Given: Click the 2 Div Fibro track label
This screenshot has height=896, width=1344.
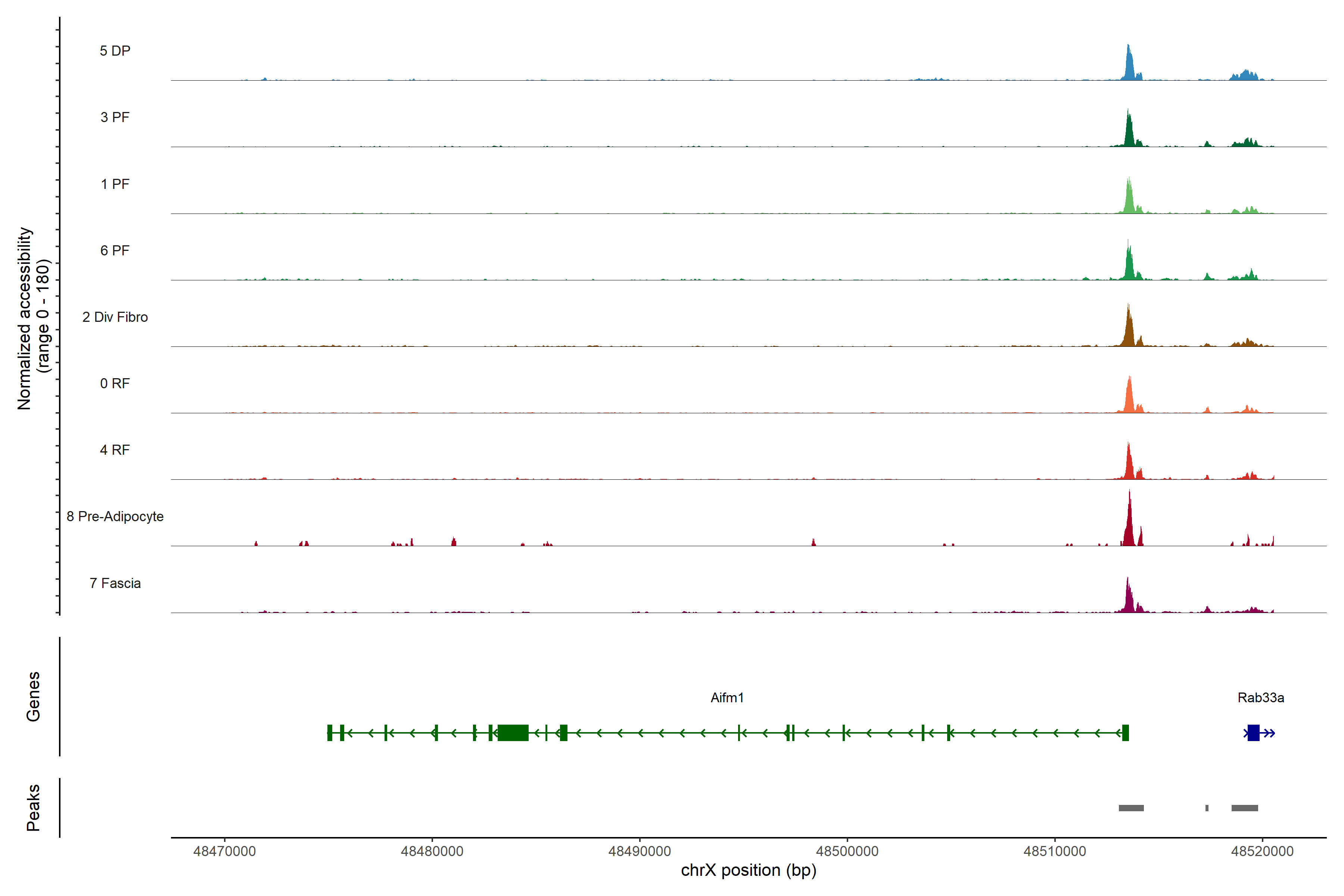Looking at the screenshot, I should pyautogui.click(x=115, y=317).
